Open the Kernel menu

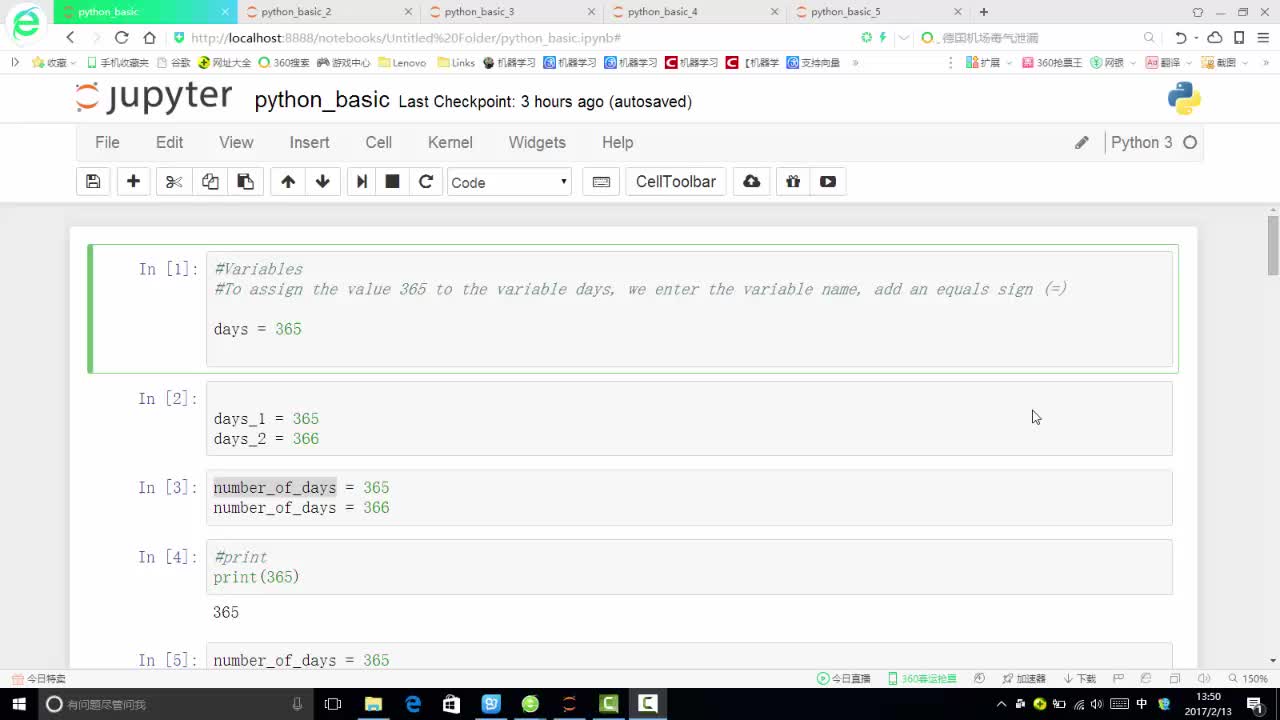pyautogui.click(x=450, y=142)
